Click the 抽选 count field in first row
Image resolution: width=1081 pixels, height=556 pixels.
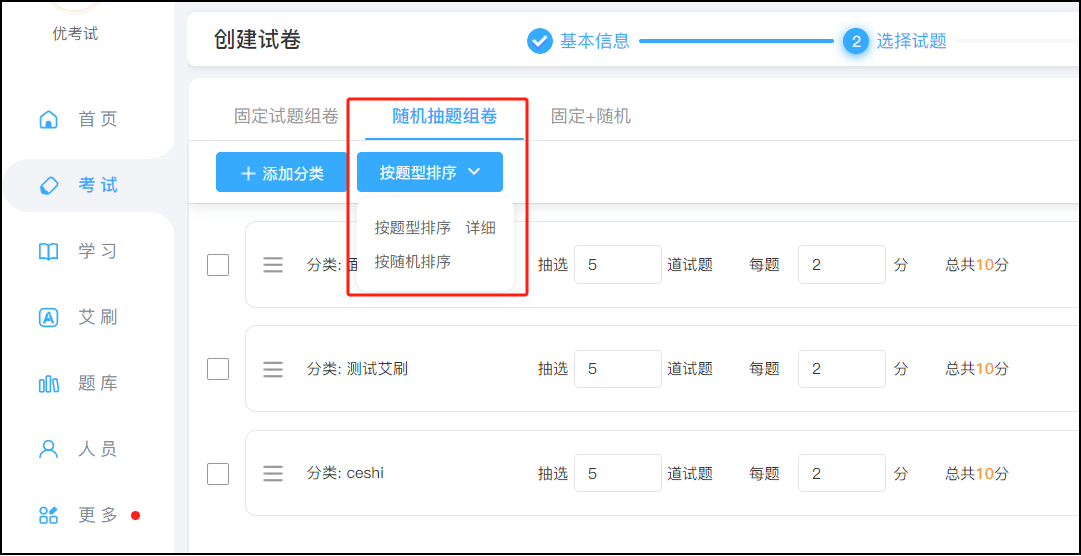click(618, 265)
